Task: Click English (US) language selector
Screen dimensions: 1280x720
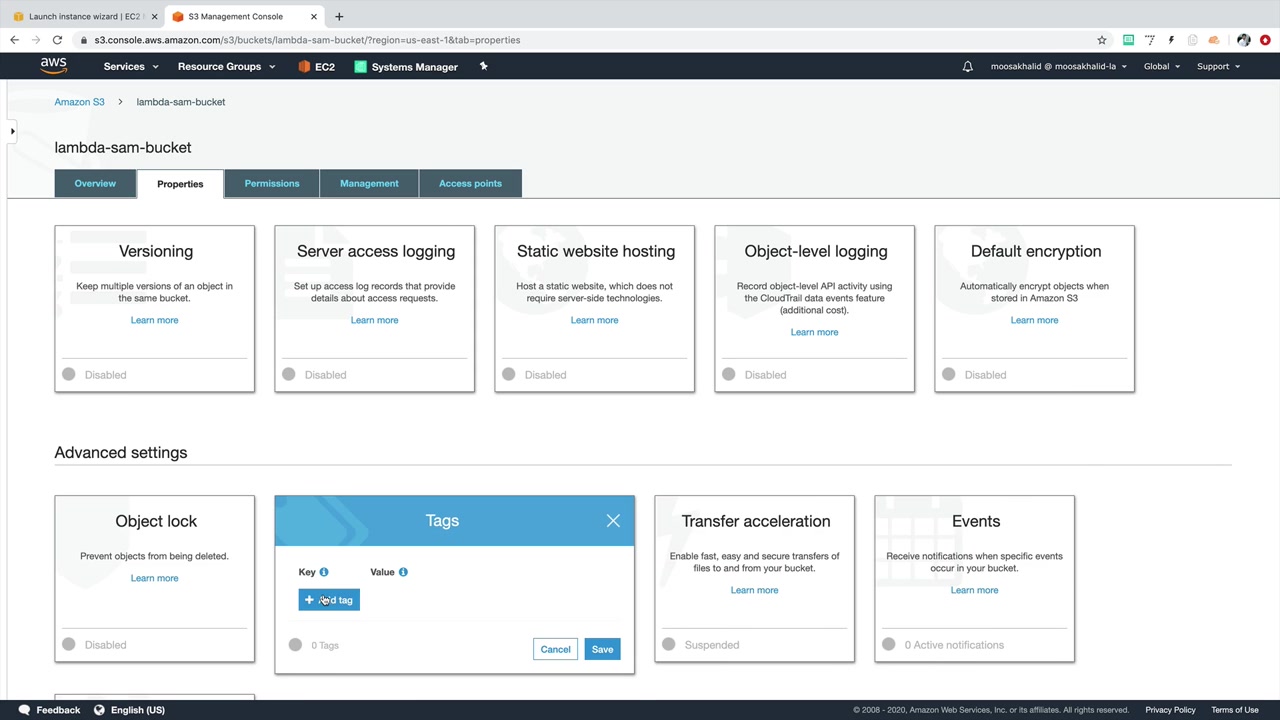Action: tap(138, 710)
